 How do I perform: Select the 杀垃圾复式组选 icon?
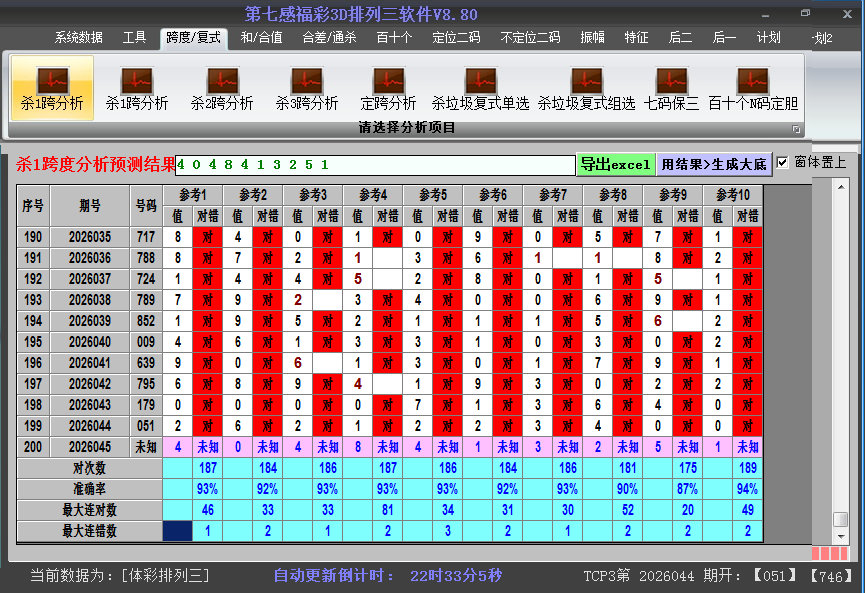[x=586, y=88]
